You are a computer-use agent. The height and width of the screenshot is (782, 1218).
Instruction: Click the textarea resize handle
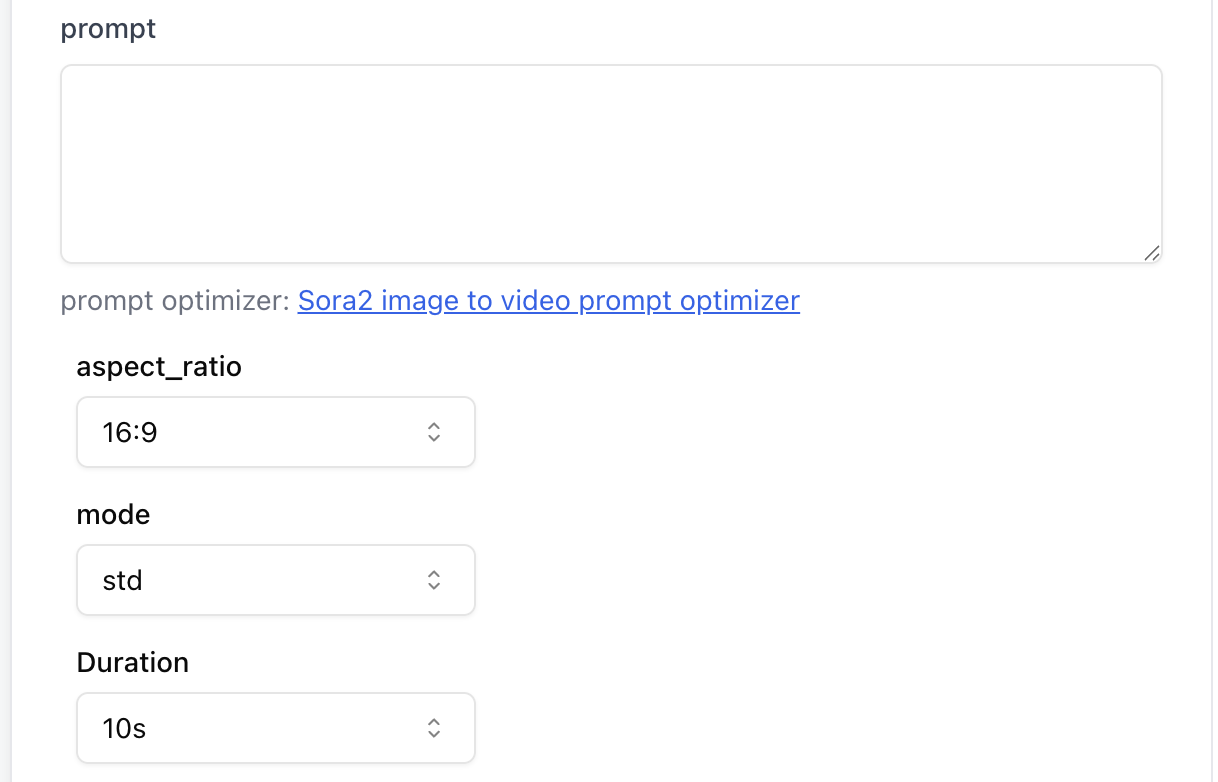tap(1152, 253)
